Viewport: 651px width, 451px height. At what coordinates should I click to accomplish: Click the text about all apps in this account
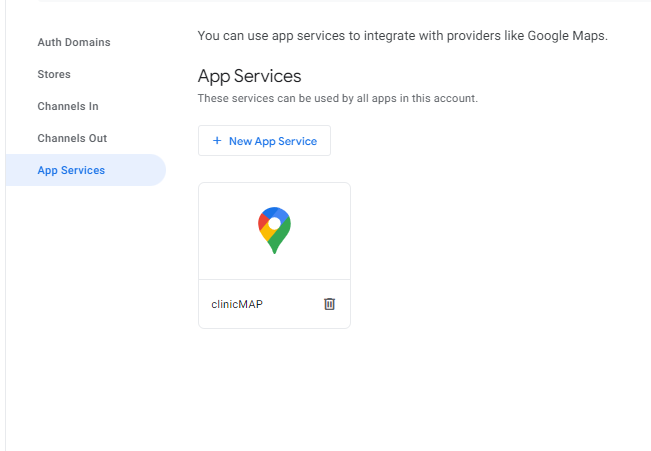338,98
